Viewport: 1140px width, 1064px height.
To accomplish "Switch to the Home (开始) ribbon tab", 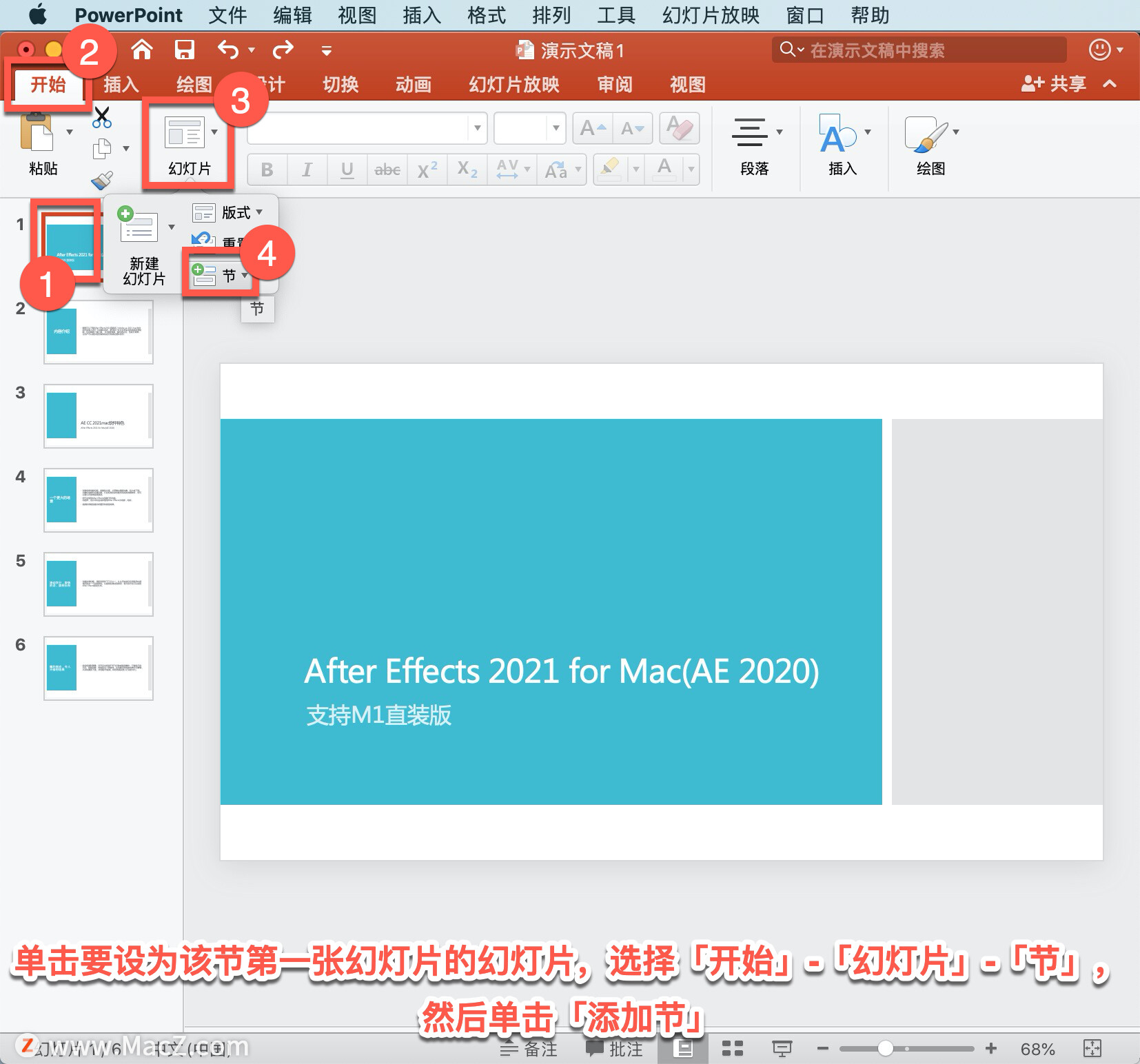I will (48, 84).
